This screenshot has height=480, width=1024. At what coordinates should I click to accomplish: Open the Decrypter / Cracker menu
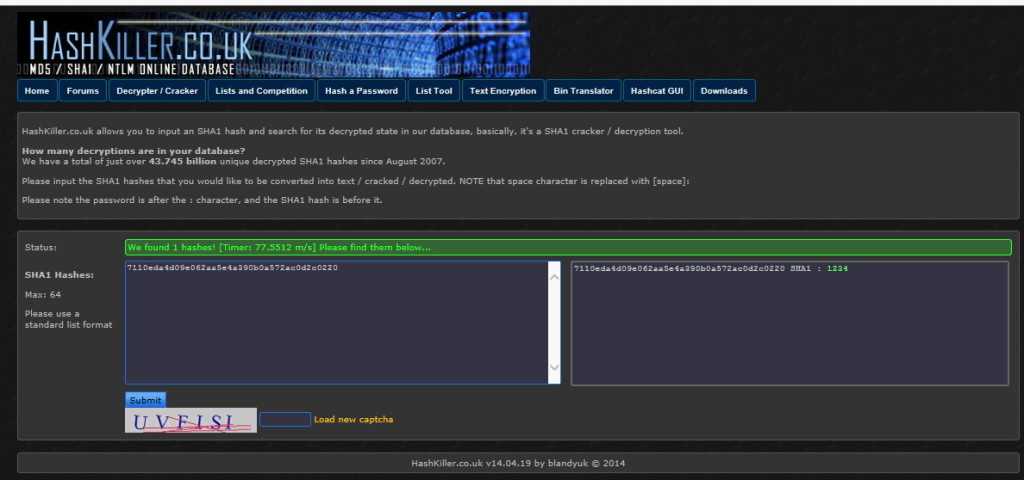(157, 91)
